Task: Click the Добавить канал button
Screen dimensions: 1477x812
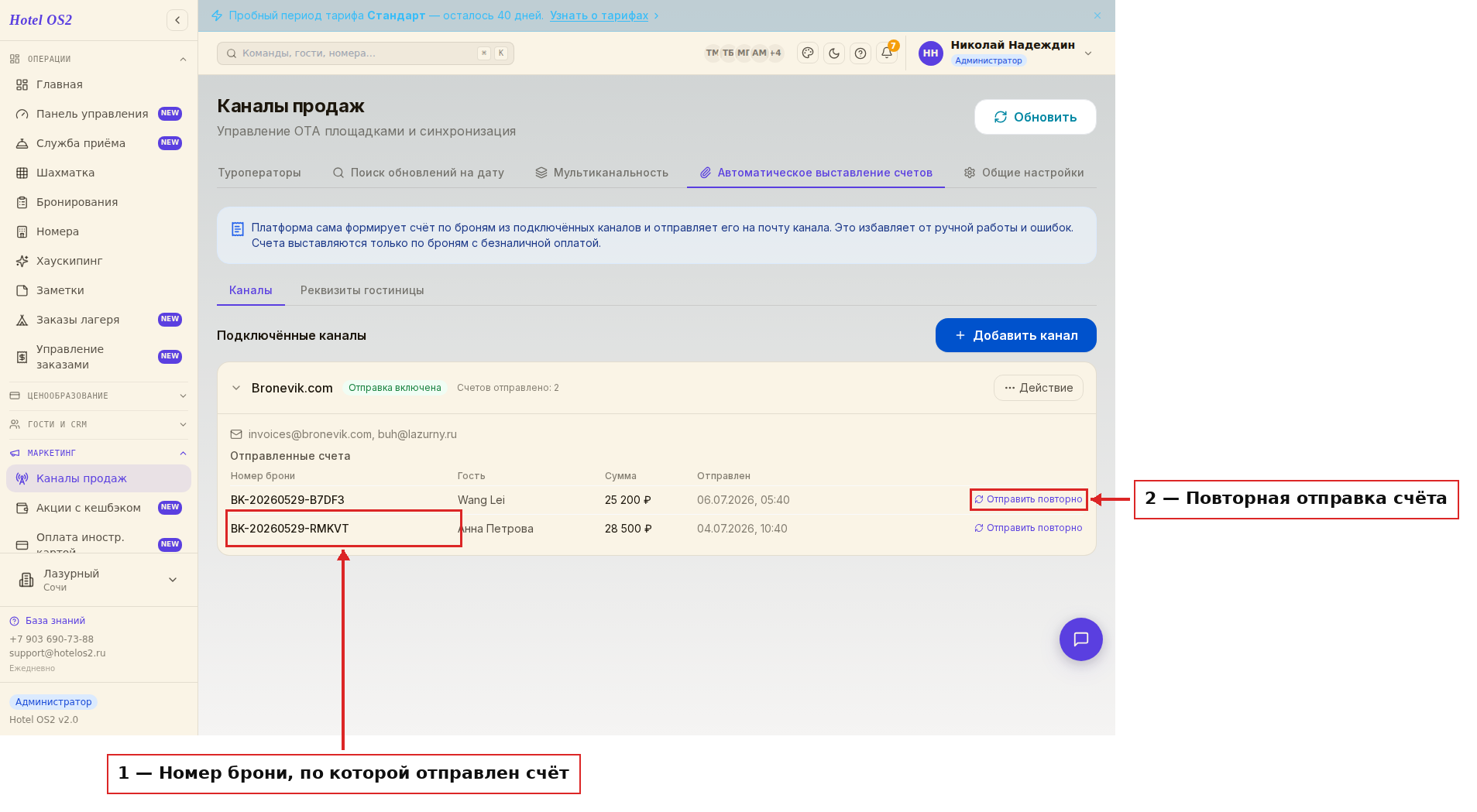Action: click(x=1016, y=335)
